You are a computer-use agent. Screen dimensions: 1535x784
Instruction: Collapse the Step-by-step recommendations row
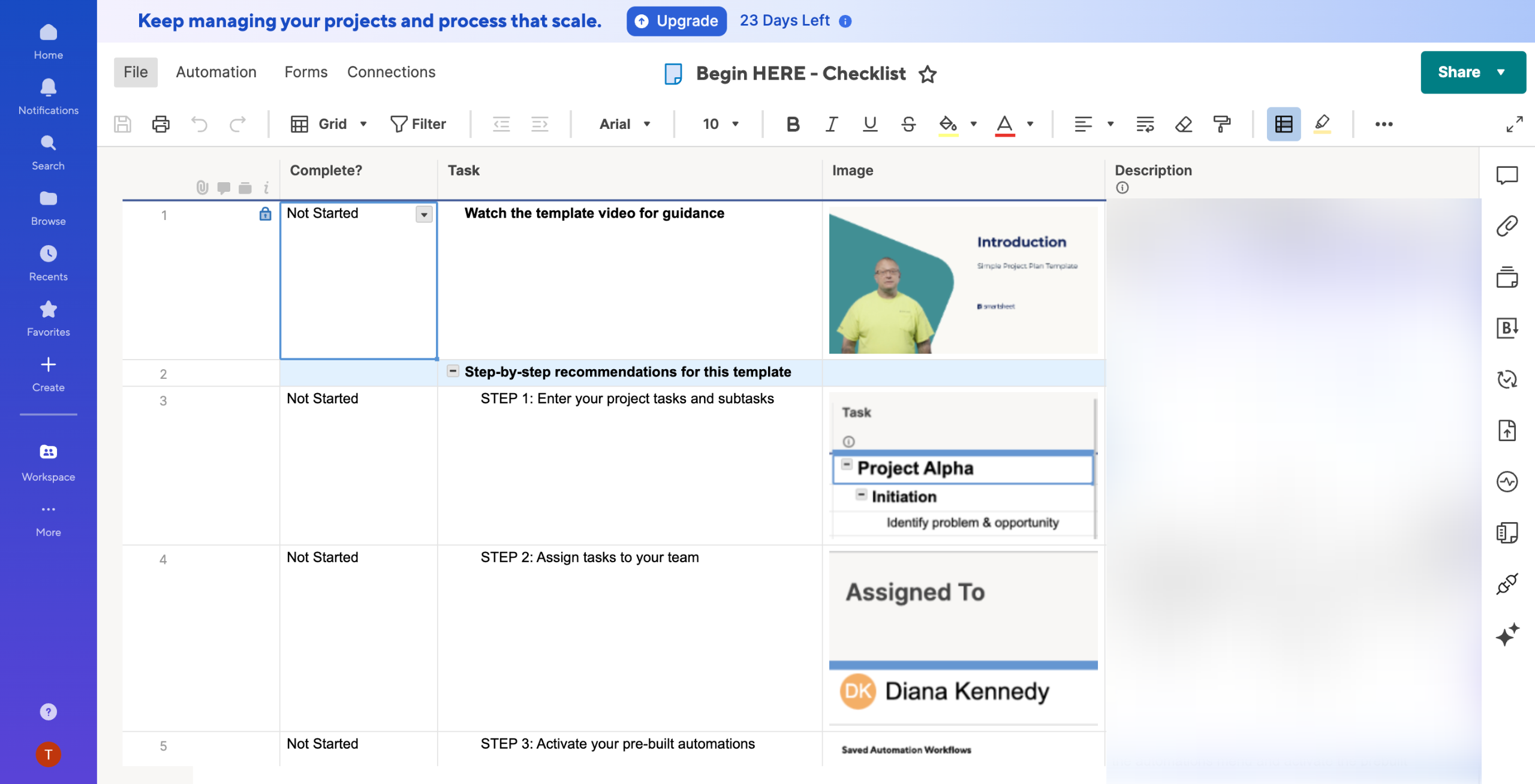(453, 371)
